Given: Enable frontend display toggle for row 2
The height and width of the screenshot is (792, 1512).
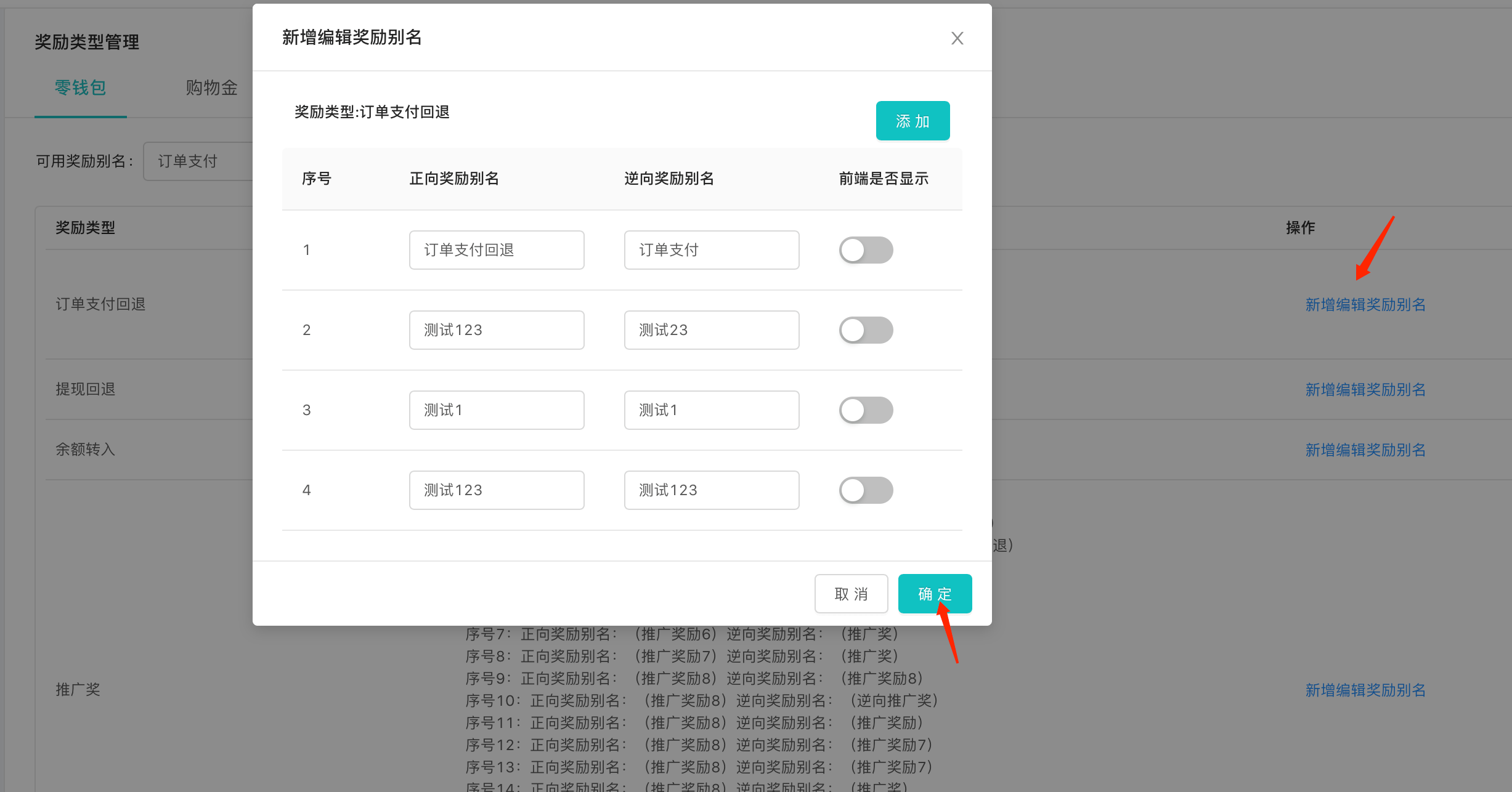Looking at the screenshot, I should point(865,329).
